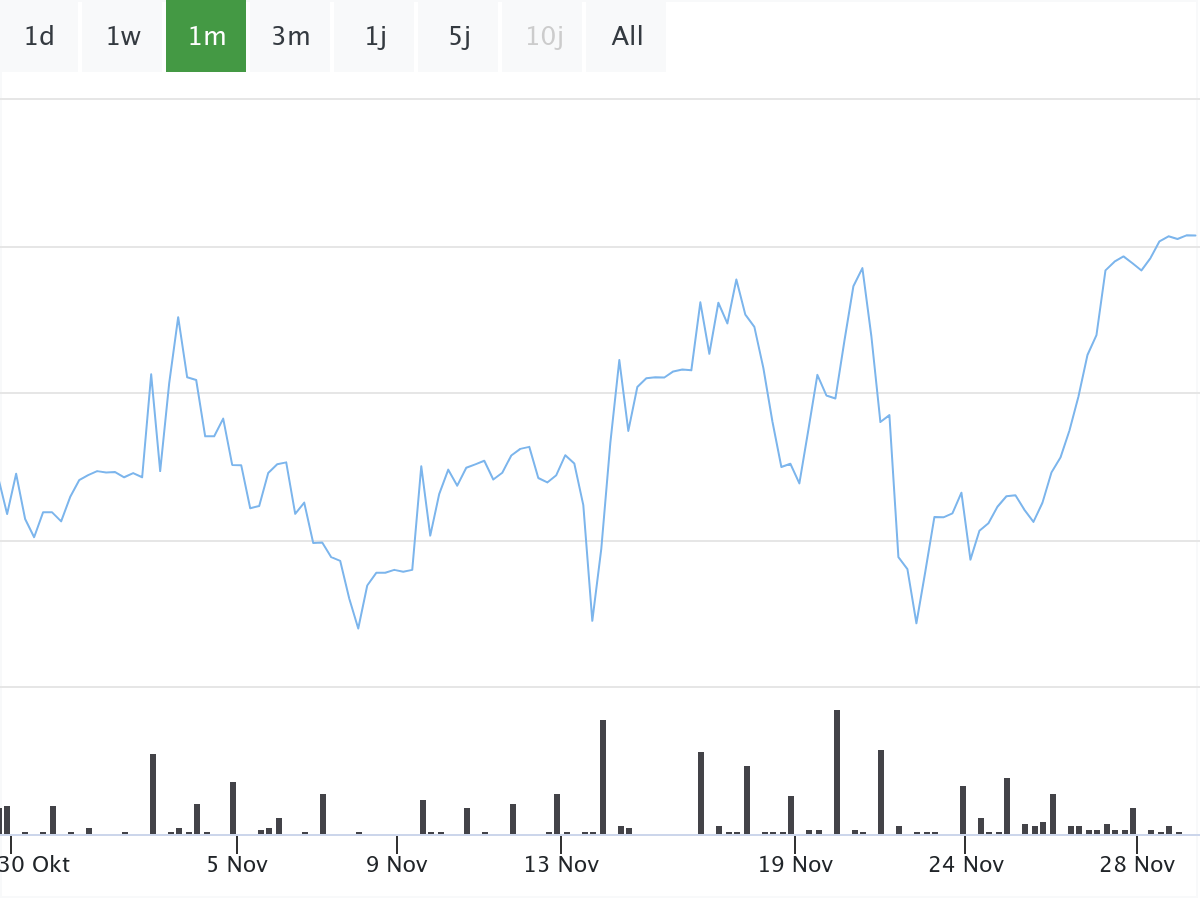This screenshot has height=900, width=1200.
Task: Show All available price history
Action: [627, 37]
